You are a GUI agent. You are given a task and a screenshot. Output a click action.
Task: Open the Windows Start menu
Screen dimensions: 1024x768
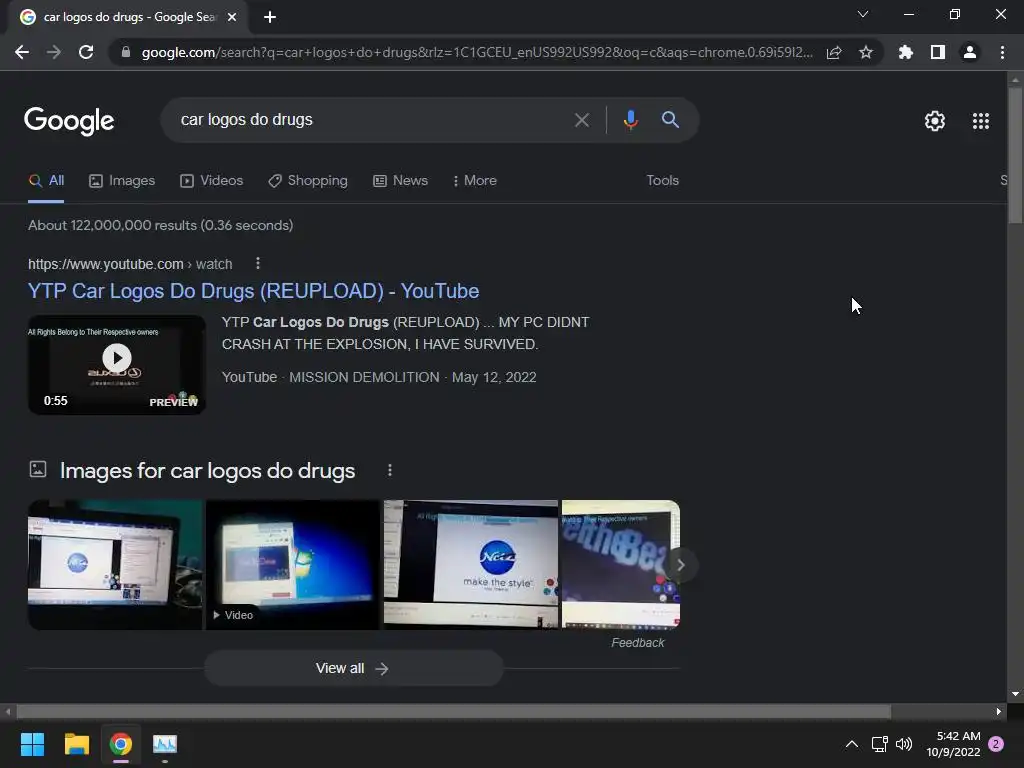tap(32, 744)
